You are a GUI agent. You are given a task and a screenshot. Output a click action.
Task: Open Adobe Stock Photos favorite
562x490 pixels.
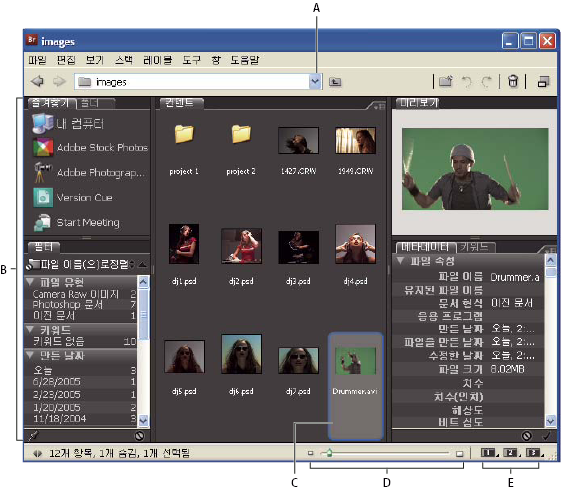[90, 147]
